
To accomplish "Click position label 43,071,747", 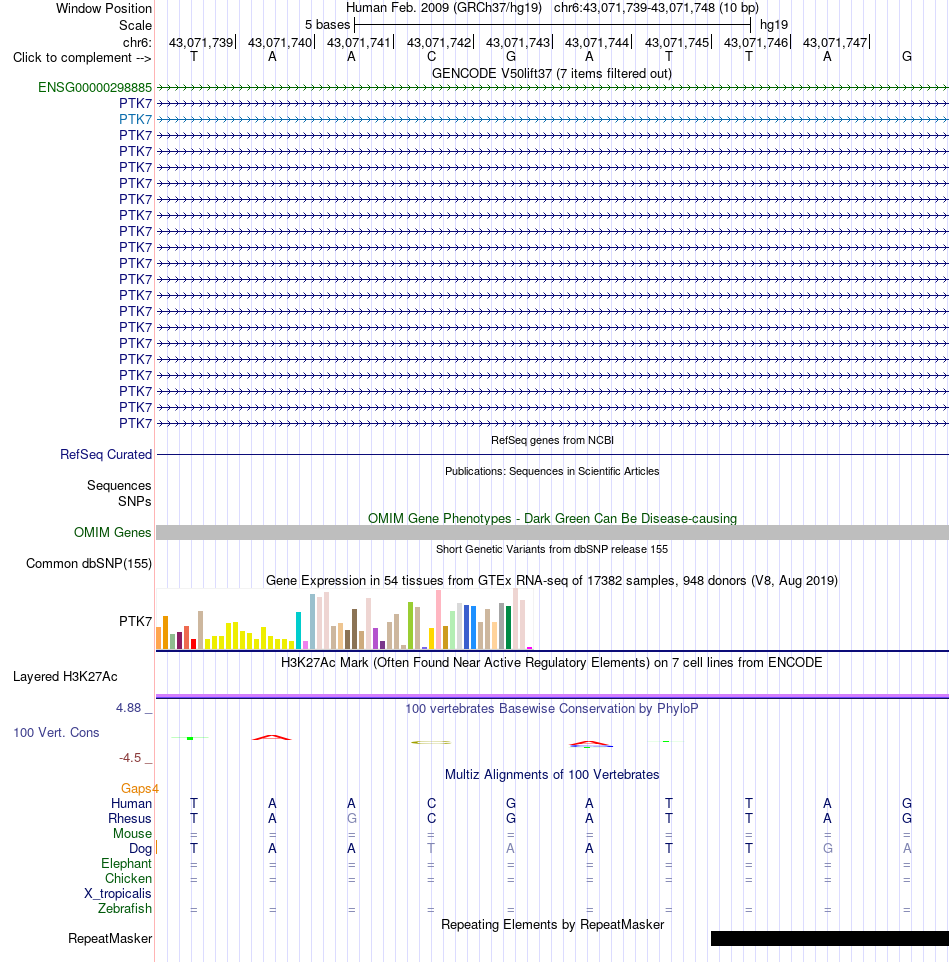I will [835, 42].
